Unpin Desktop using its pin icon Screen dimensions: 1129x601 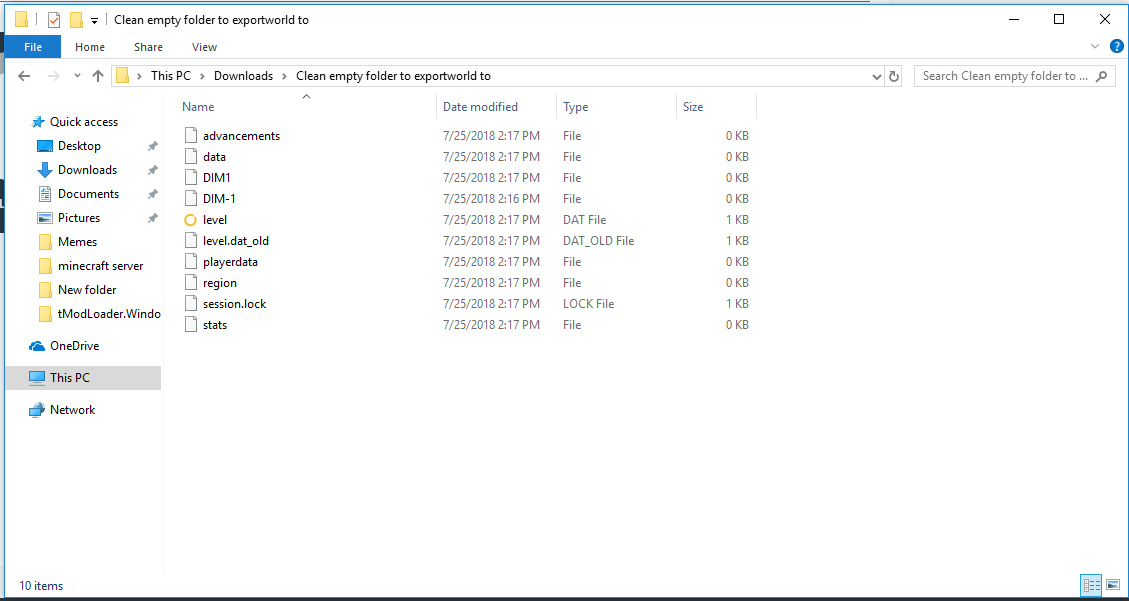click(152, 146)
